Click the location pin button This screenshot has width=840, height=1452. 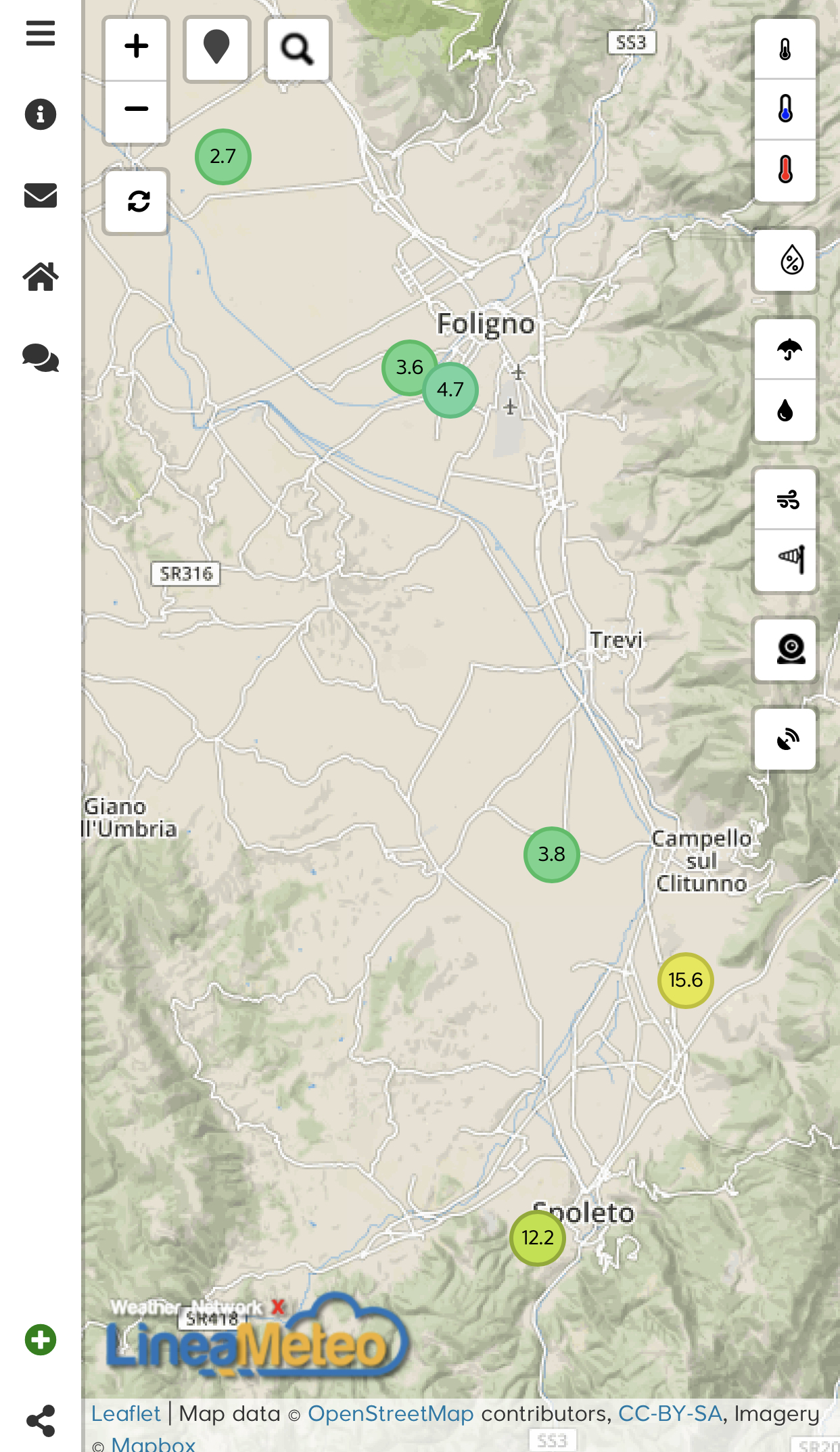216,49
